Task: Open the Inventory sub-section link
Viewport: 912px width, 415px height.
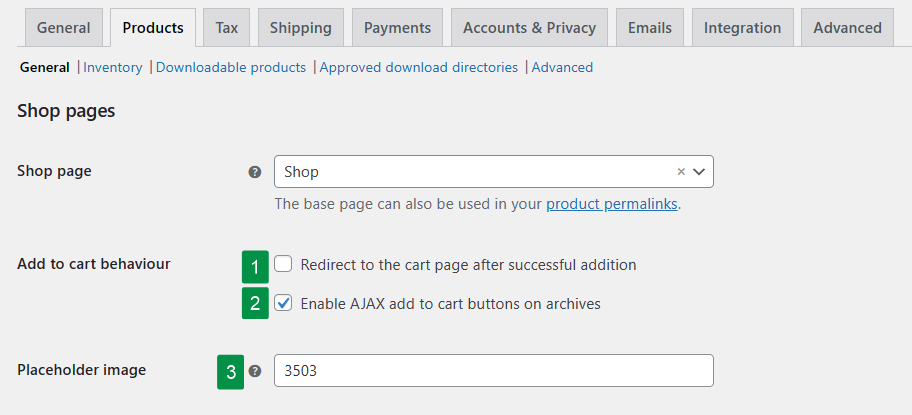Action: 113,67
